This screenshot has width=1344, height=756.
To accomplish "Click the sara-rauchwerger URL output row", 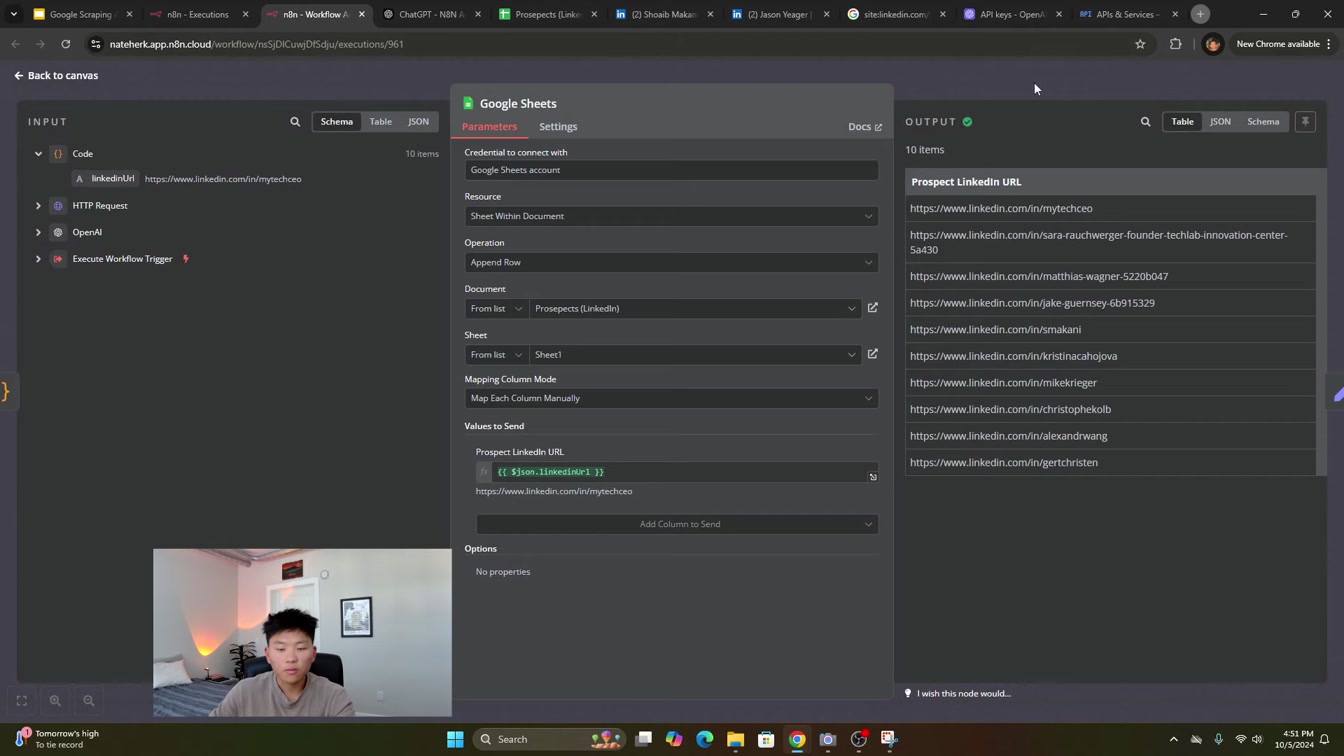I will pos(1110,242).
